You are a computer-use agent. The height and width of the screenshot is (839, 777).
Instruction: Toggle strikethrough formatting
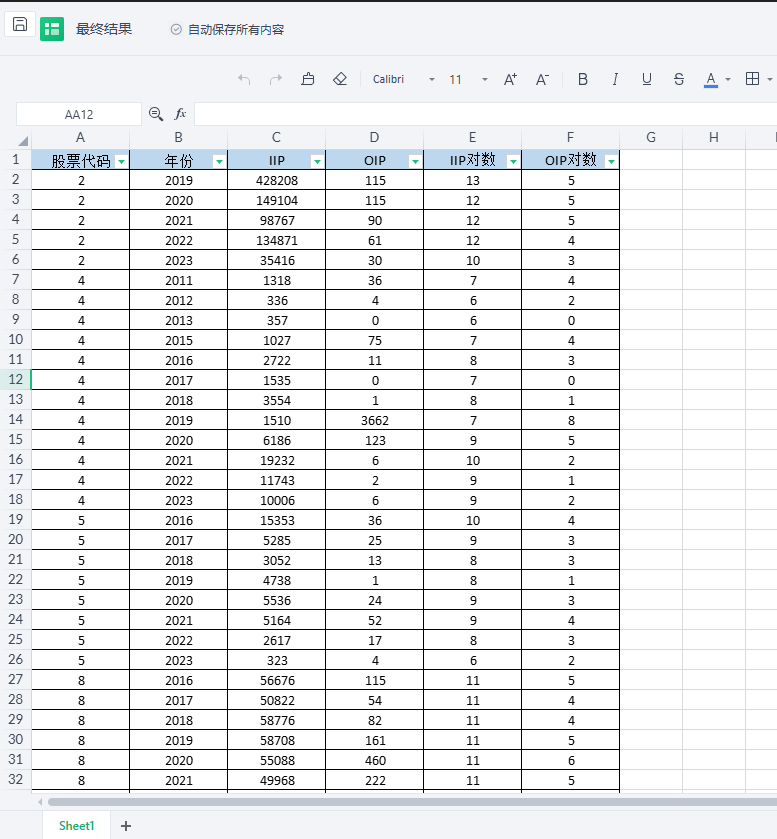coord(679,79)
